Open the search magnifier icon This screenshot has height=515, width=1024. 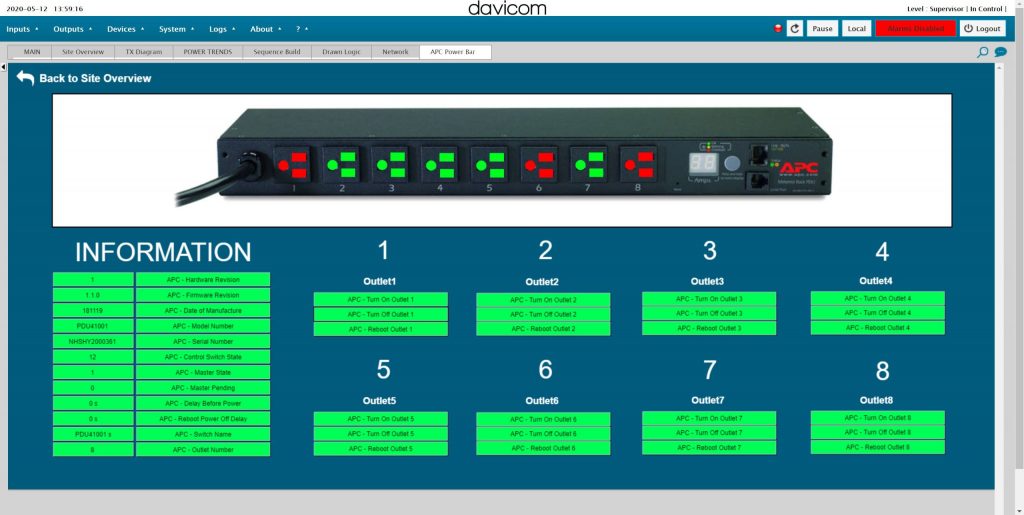pyautogui.click(x=983, y=52)
